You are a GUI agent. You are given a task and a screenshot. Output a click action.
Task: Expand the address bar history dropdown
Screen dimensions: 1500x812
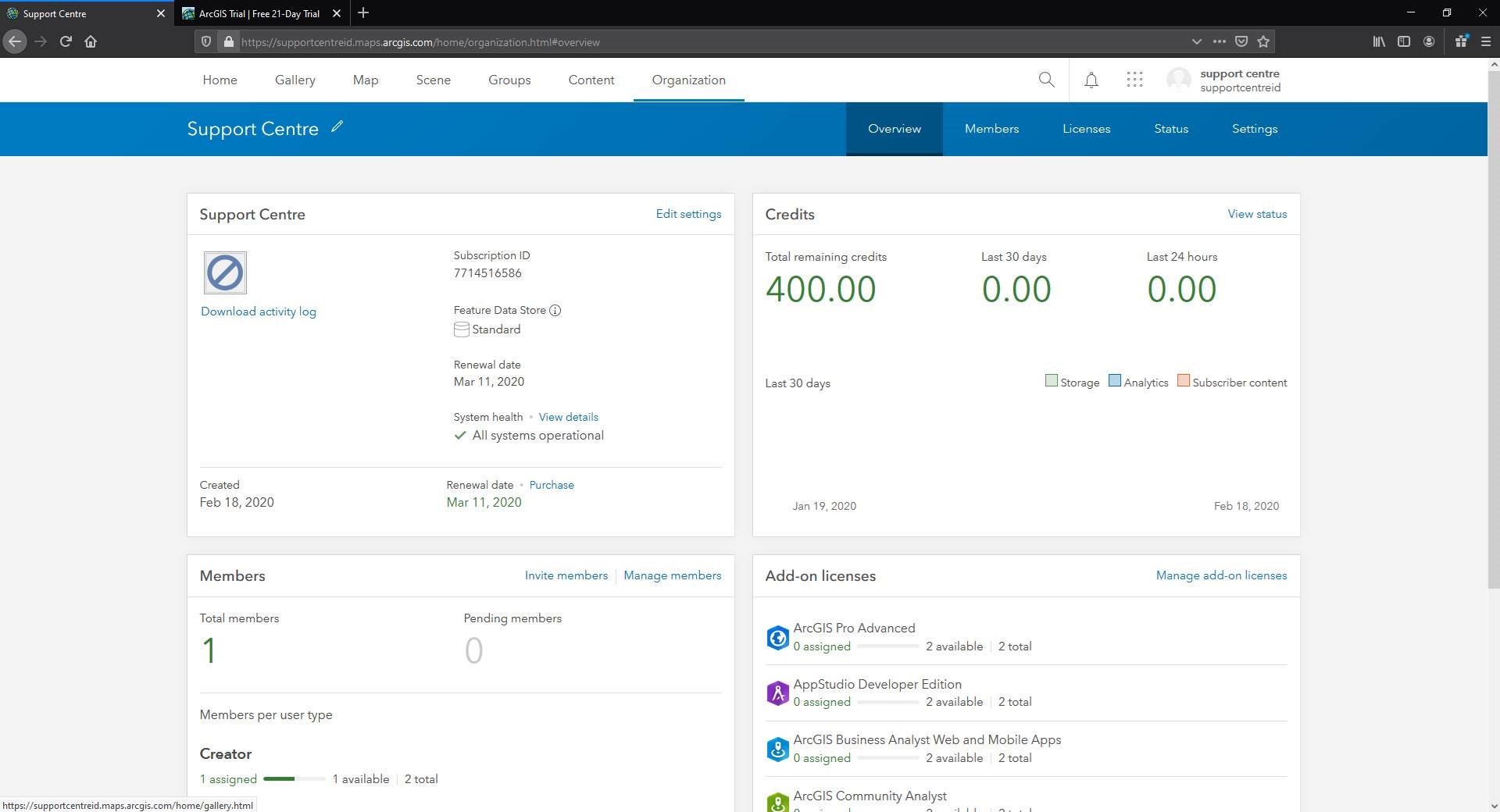1196,41
